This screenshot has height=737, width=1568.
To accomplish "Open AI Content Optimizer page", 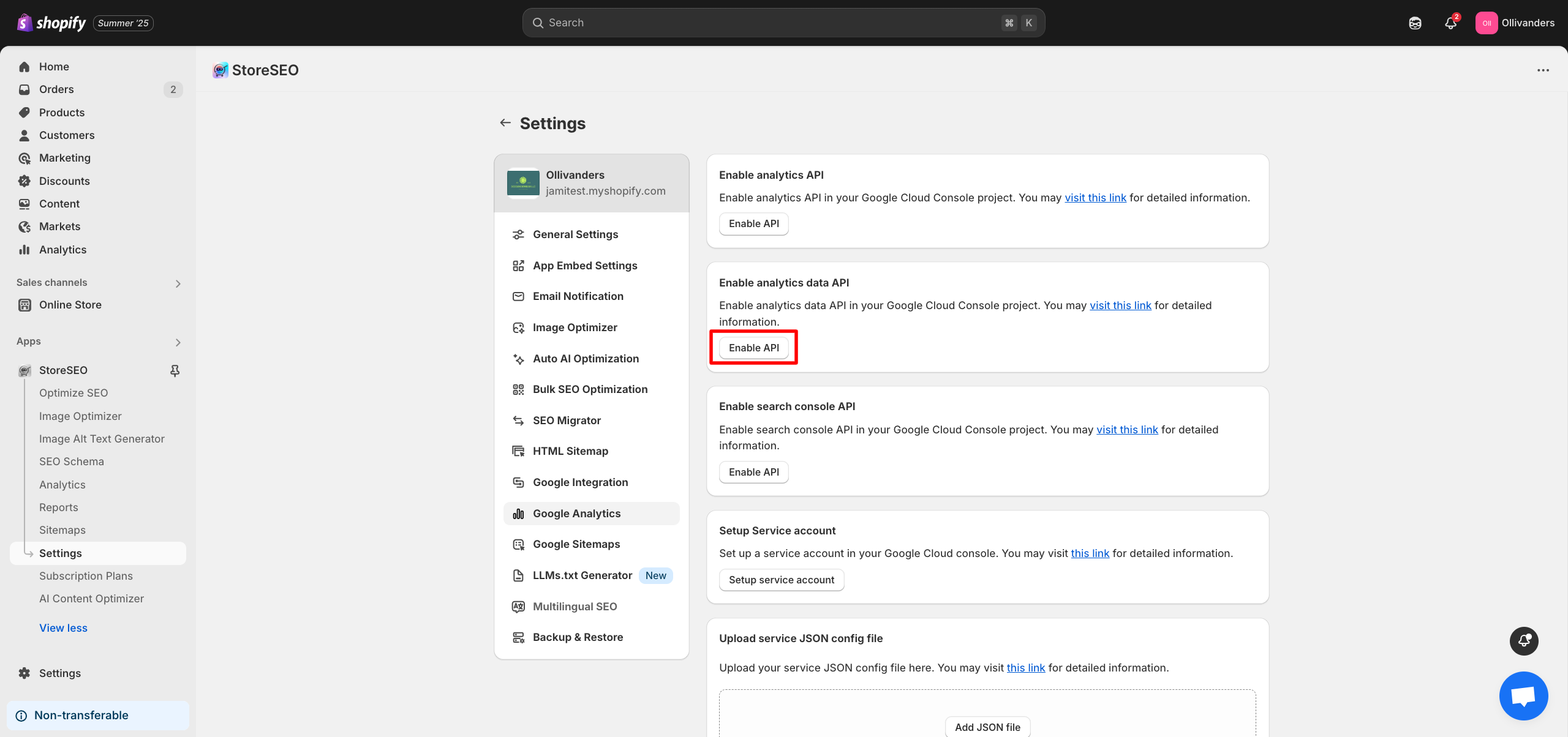I will tap(91, 599).
